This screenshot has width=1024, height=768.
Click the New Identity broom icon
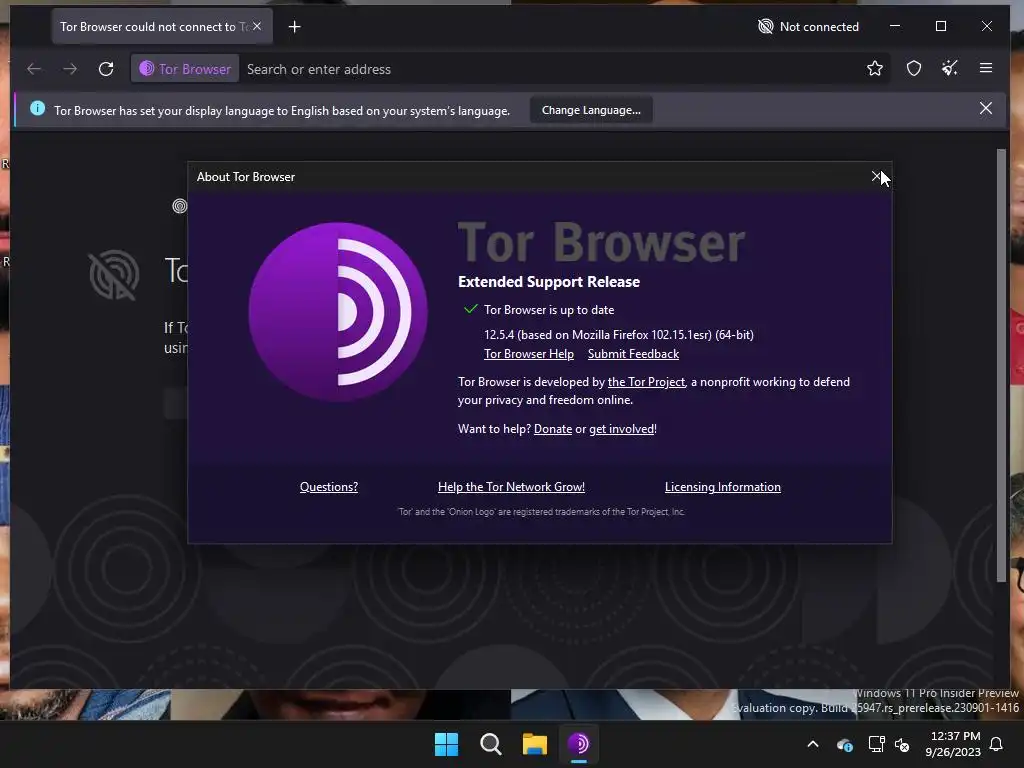[950, 69]
